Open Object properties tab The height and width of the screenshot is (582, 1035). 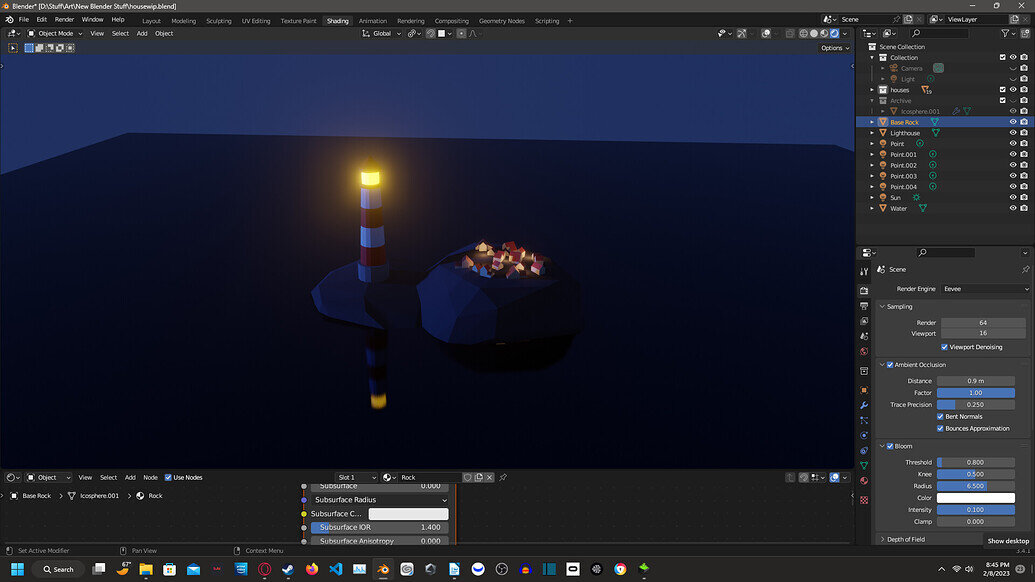coord(864,389)
